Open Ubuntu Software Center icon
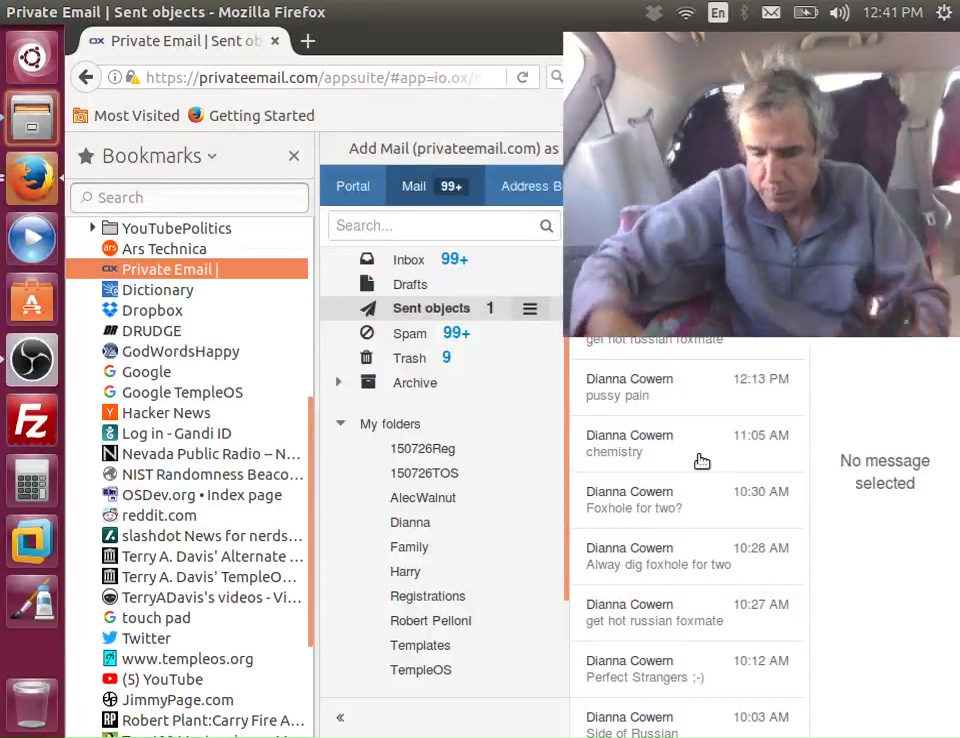This screenshot has height=738, width=960. (x=32, y=299)
